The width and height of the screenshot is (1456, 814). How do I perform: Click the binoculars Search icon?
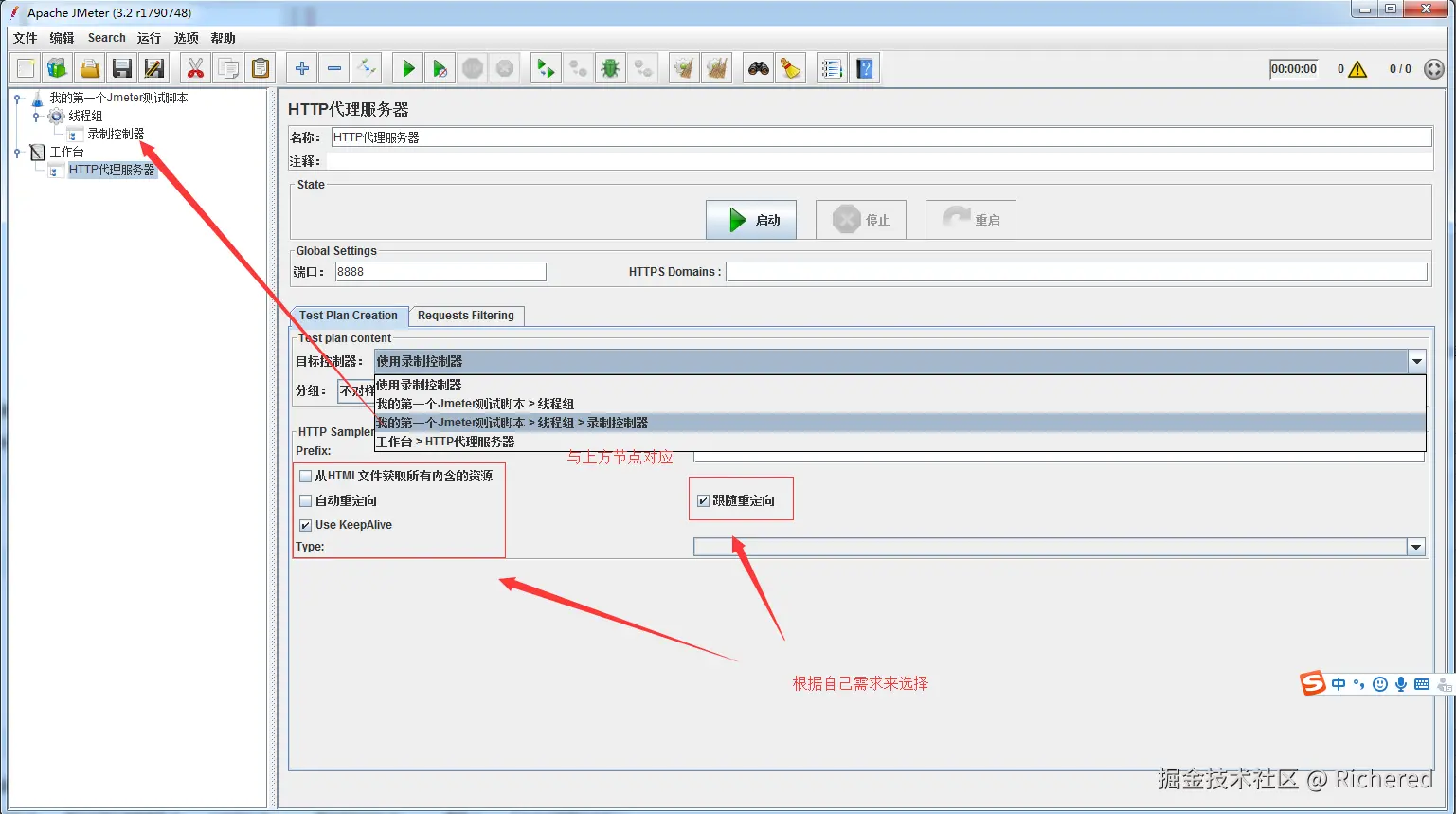tap(758, 68)
